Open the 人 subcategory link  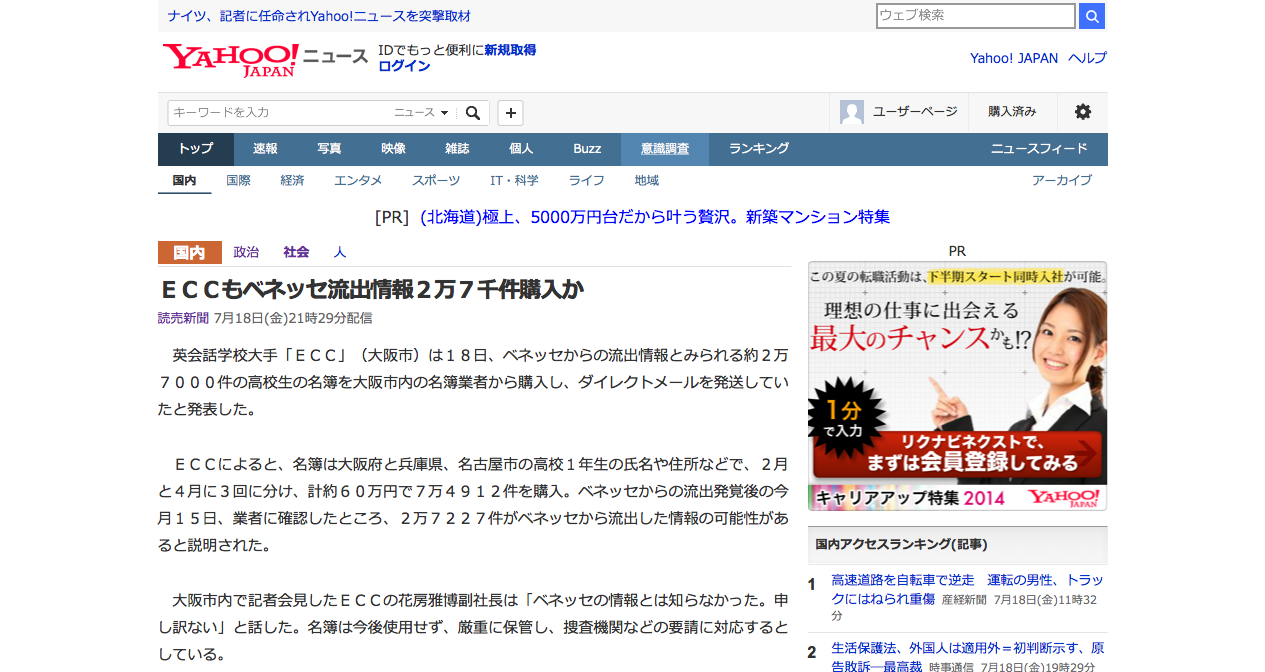(x=340, y=252)
